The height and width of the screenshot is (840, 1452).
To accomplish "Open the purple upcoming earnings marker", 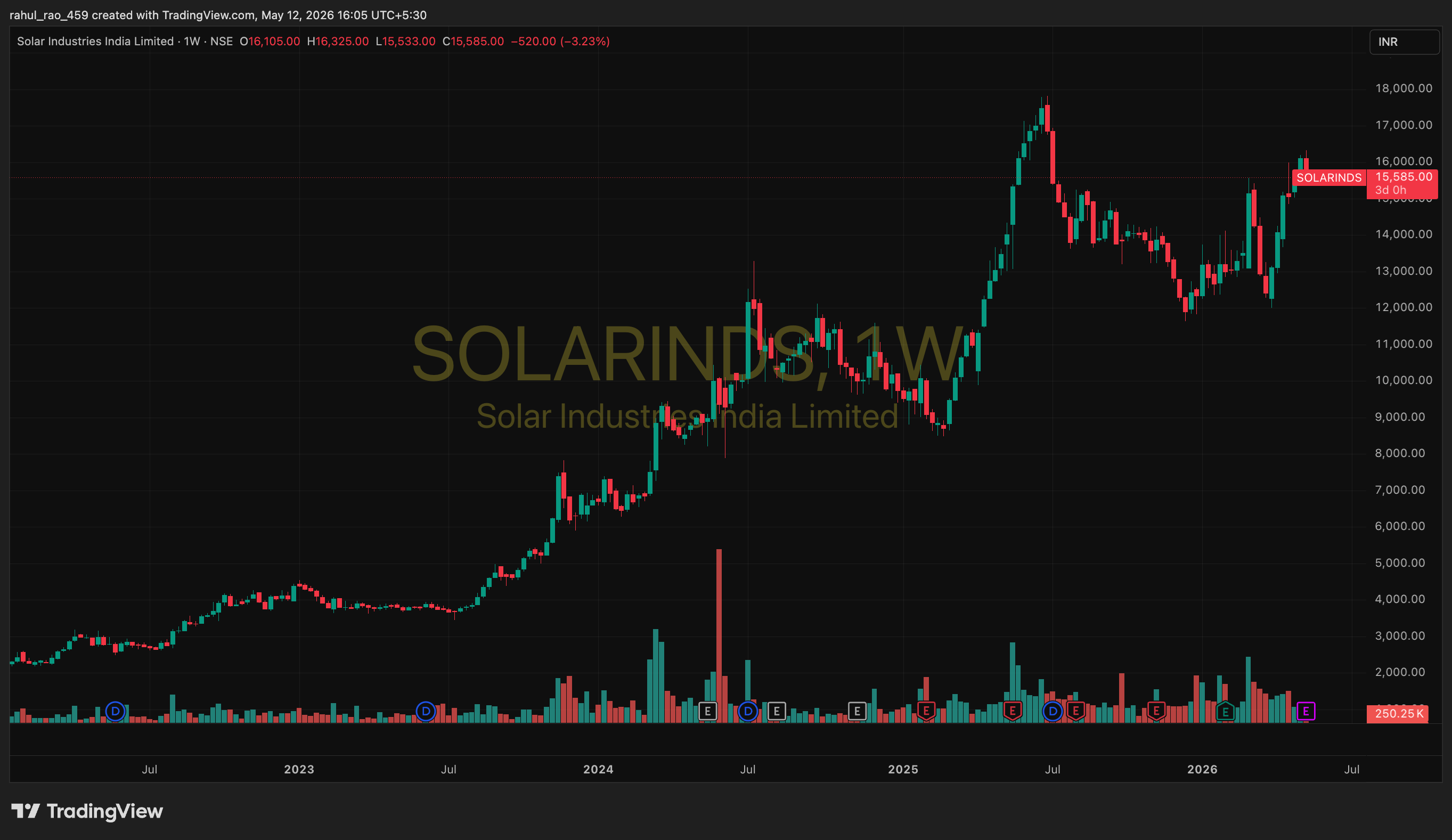I will (x=1306, y=712).
